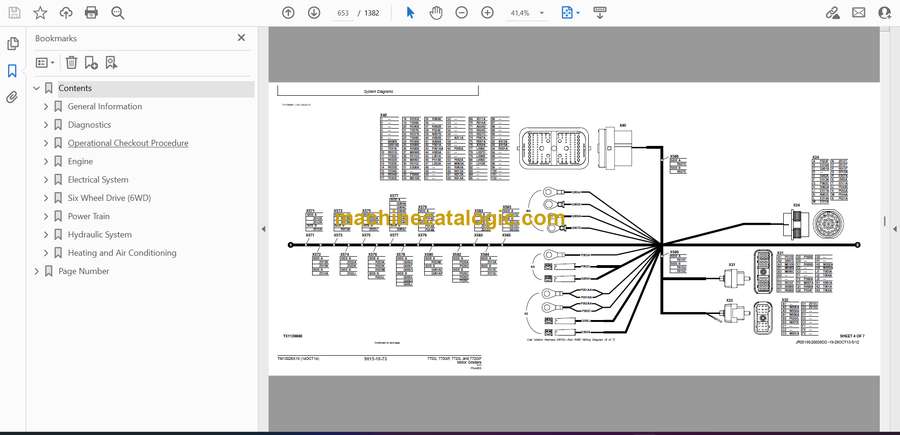Click the System Diagrams header on the page

point(378,91)
